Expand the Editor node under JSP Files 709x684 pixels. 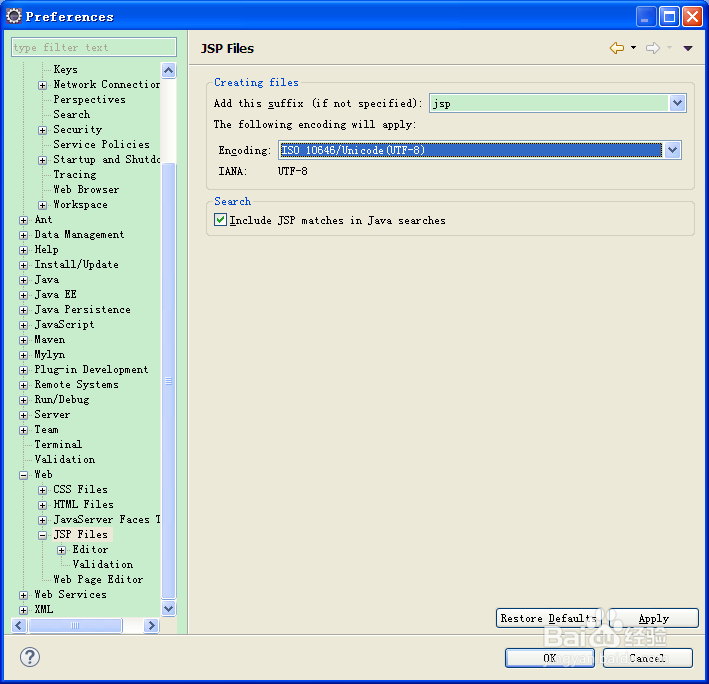pyautogui.click(x=61, y=550)
